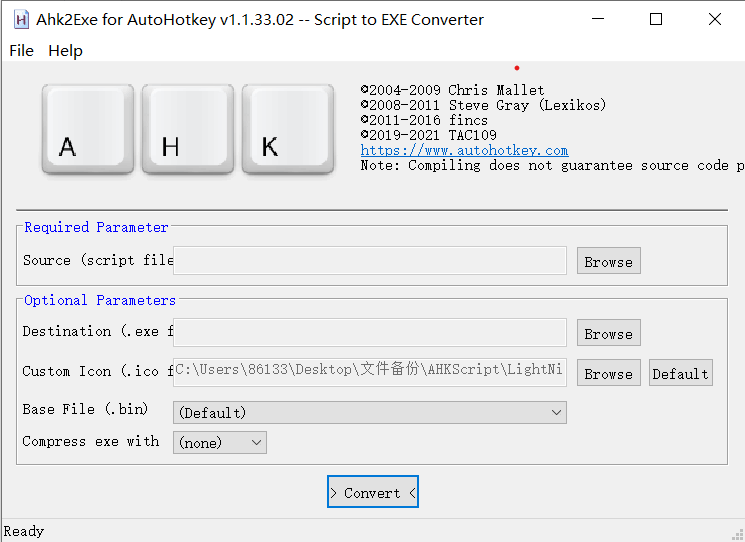Click the 2011-2016 fincs copyright line
The image size is (745, 542).
[424, 120]
